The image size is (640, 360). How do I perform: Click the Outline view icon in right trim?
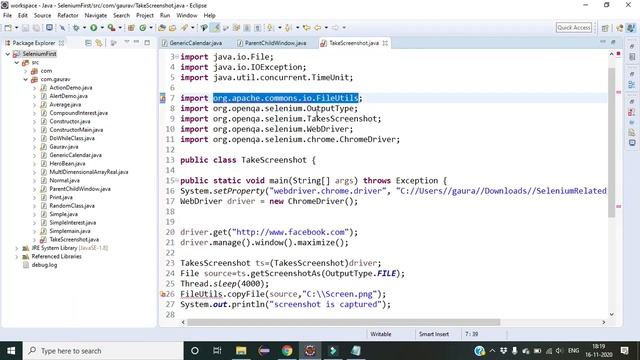(632, 84)
